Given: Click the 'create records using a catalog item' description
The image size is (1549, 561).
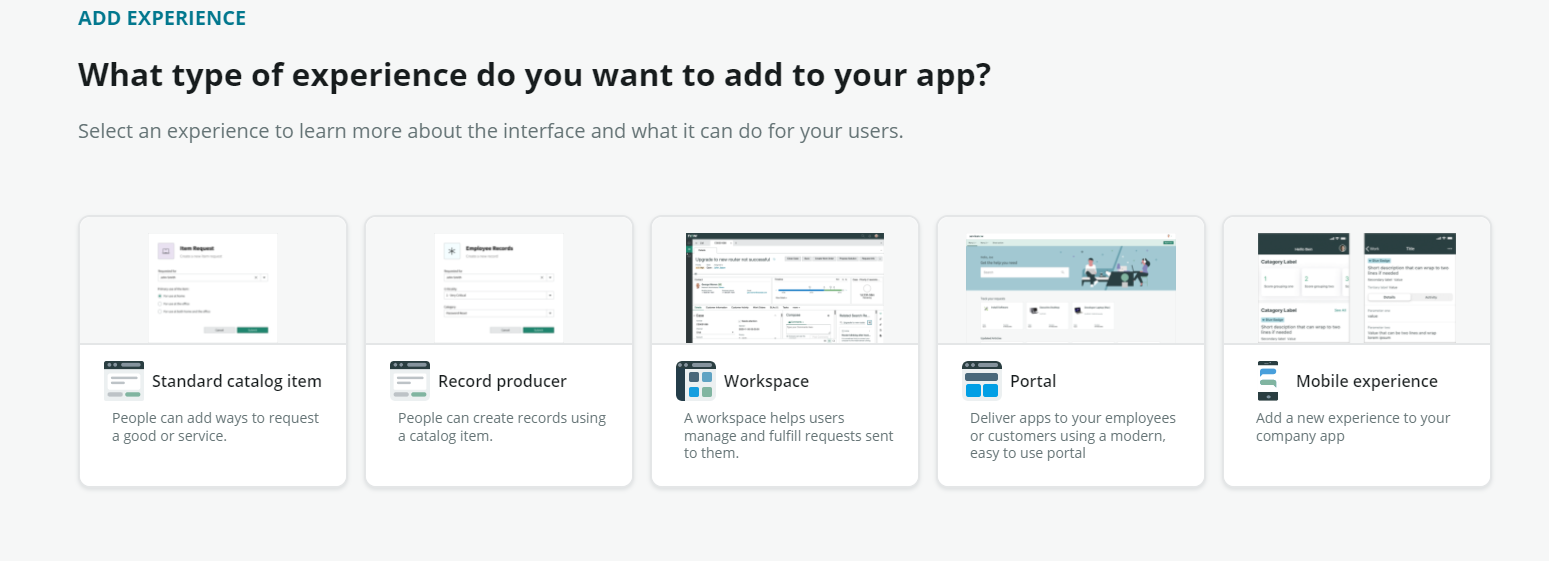Looking at the screenshot, I should (502, 427).
